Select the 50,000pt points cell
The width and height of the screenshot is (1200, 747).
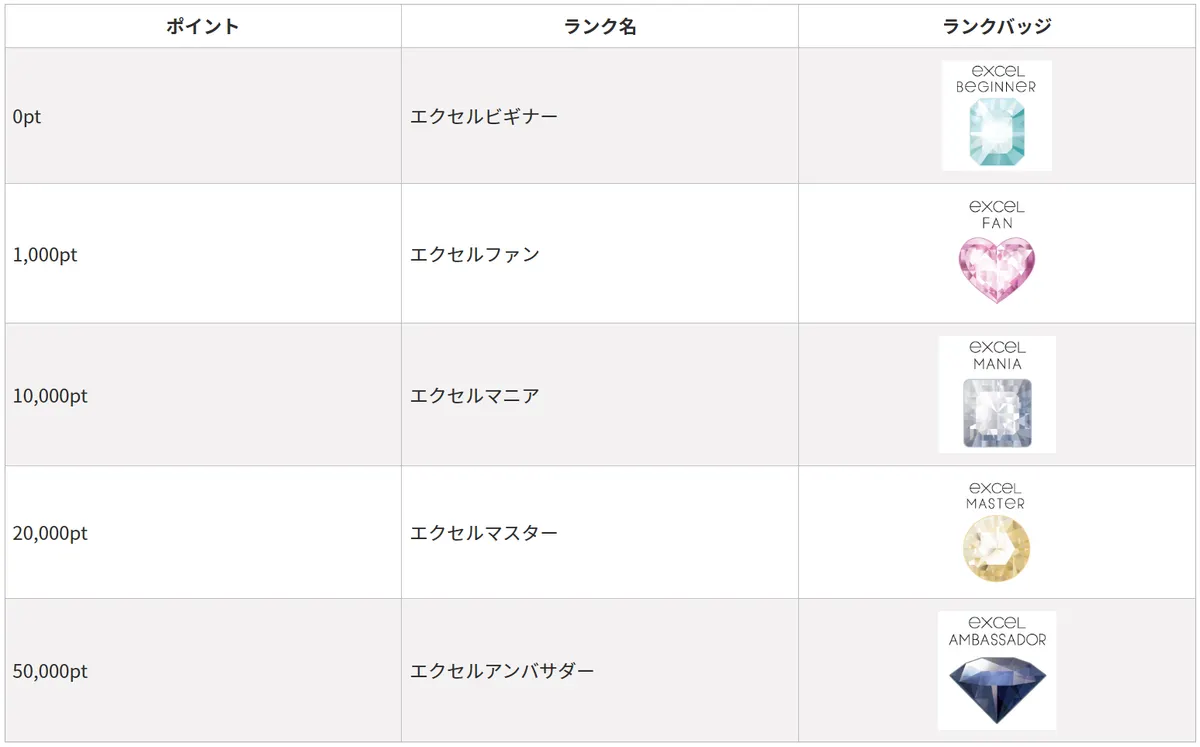203,671
